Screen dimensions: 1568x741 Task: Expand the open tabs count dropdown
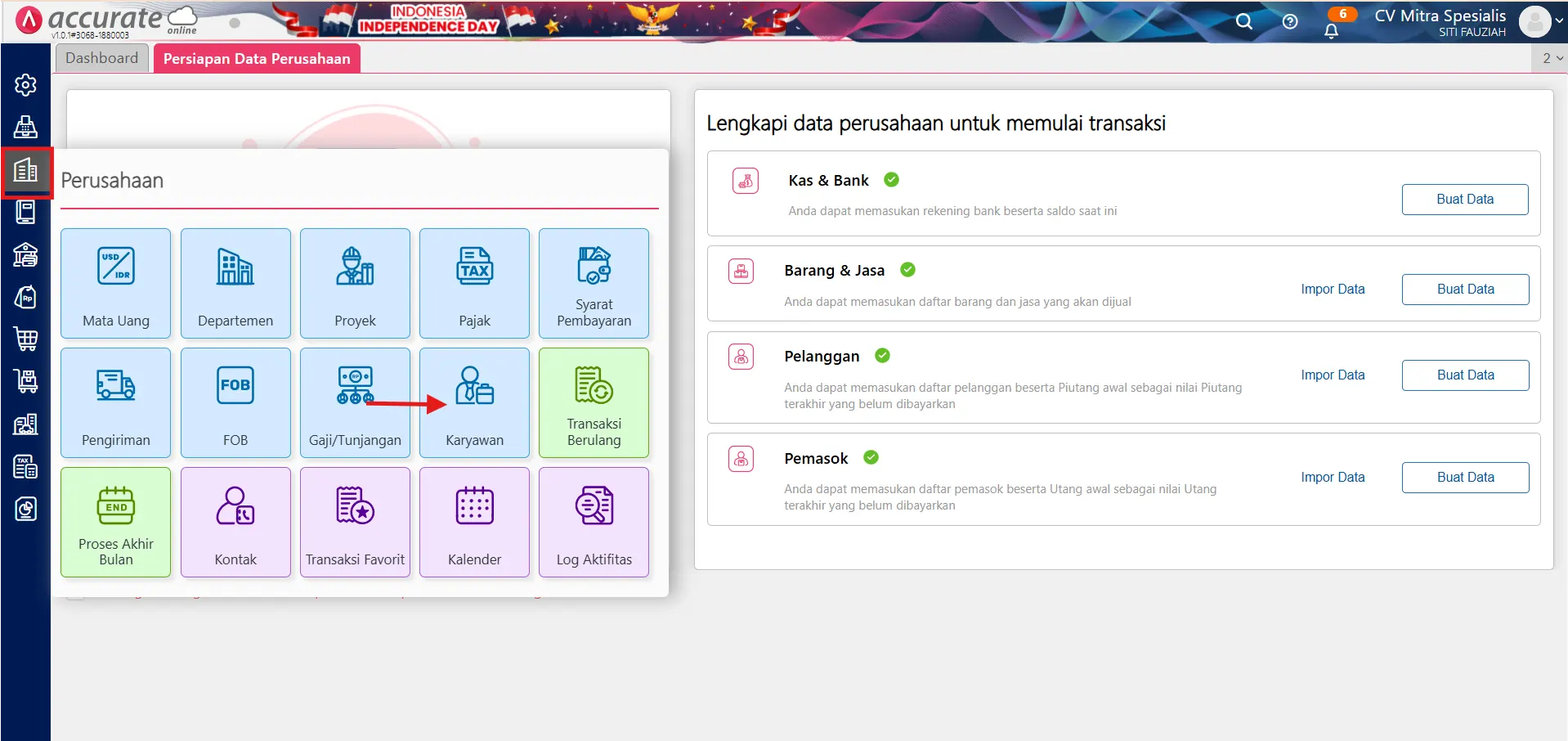pos(1552,58)
